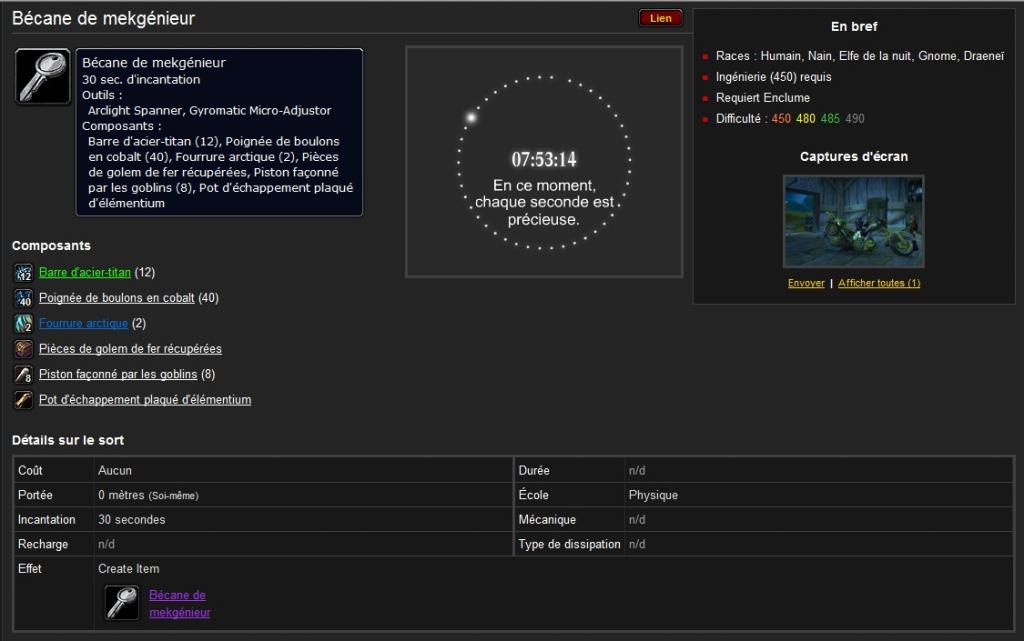Click Afficher toutes (1) link
Viewport: 1024px width, 641px height.
(x=879, y=283)
